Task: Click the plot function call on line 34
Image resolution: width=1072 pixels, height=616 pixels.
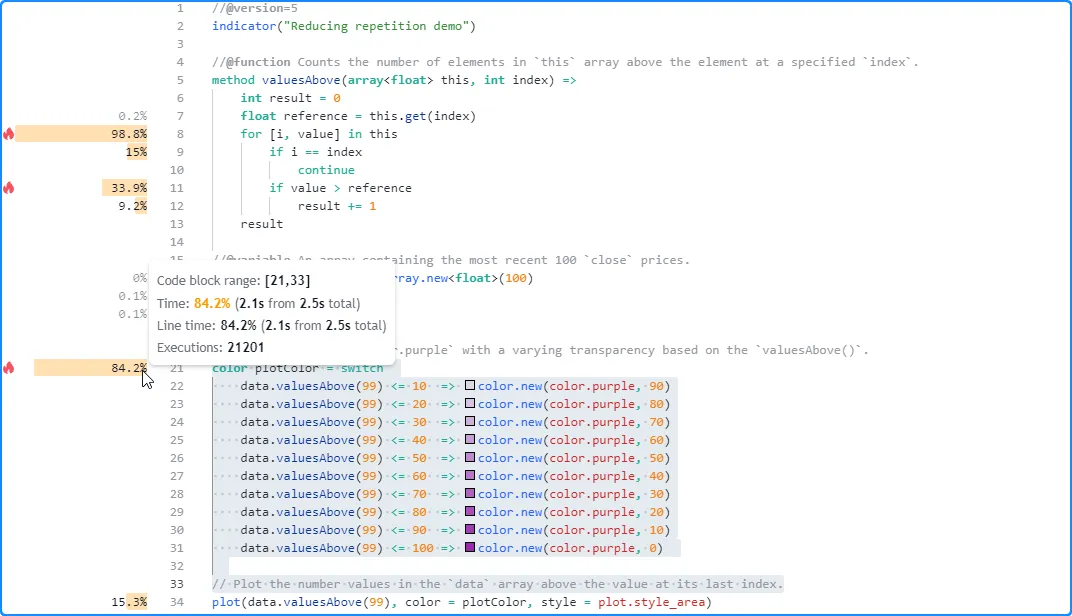Action: click(x=226, y=602)
